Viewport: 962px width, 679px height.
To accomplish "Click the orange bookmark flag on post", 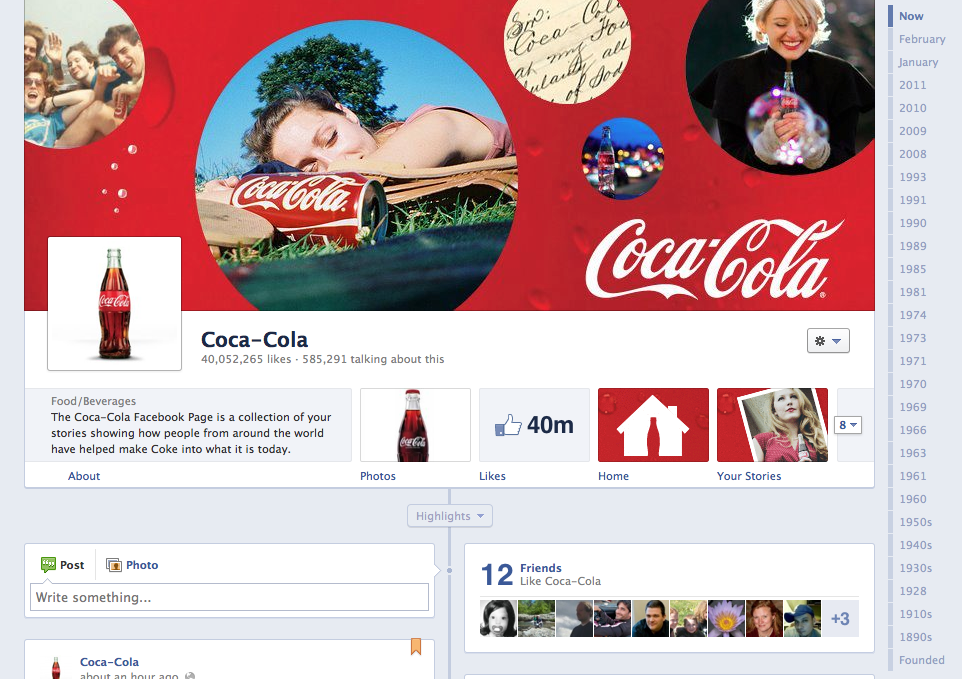I will (416, 647).
